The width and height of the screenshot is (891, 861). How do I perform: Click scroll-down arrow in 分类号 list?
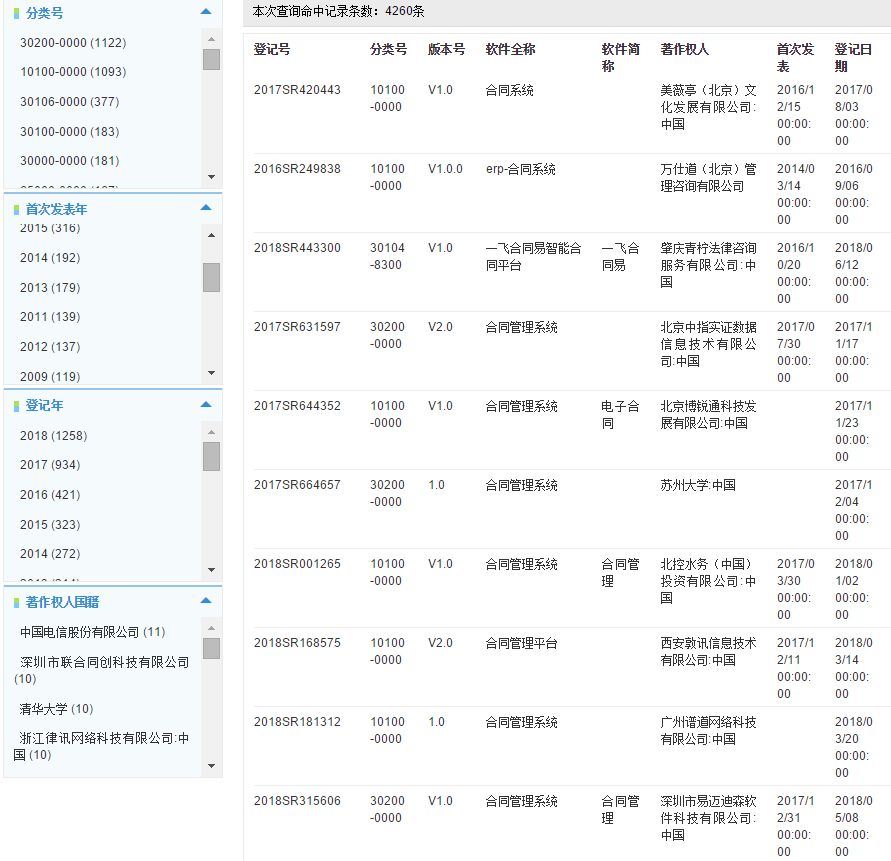point(211,177)
